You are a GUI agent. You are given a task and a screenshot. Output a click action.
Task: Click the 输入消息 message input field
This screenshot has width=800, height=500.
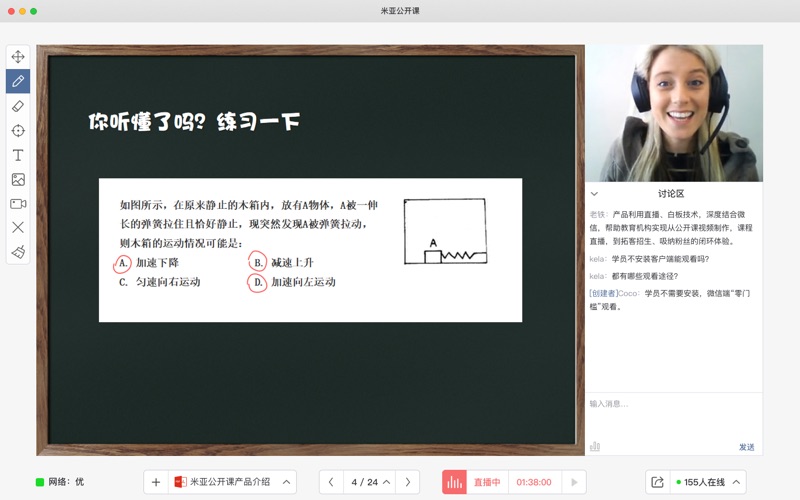click(670, 404)
